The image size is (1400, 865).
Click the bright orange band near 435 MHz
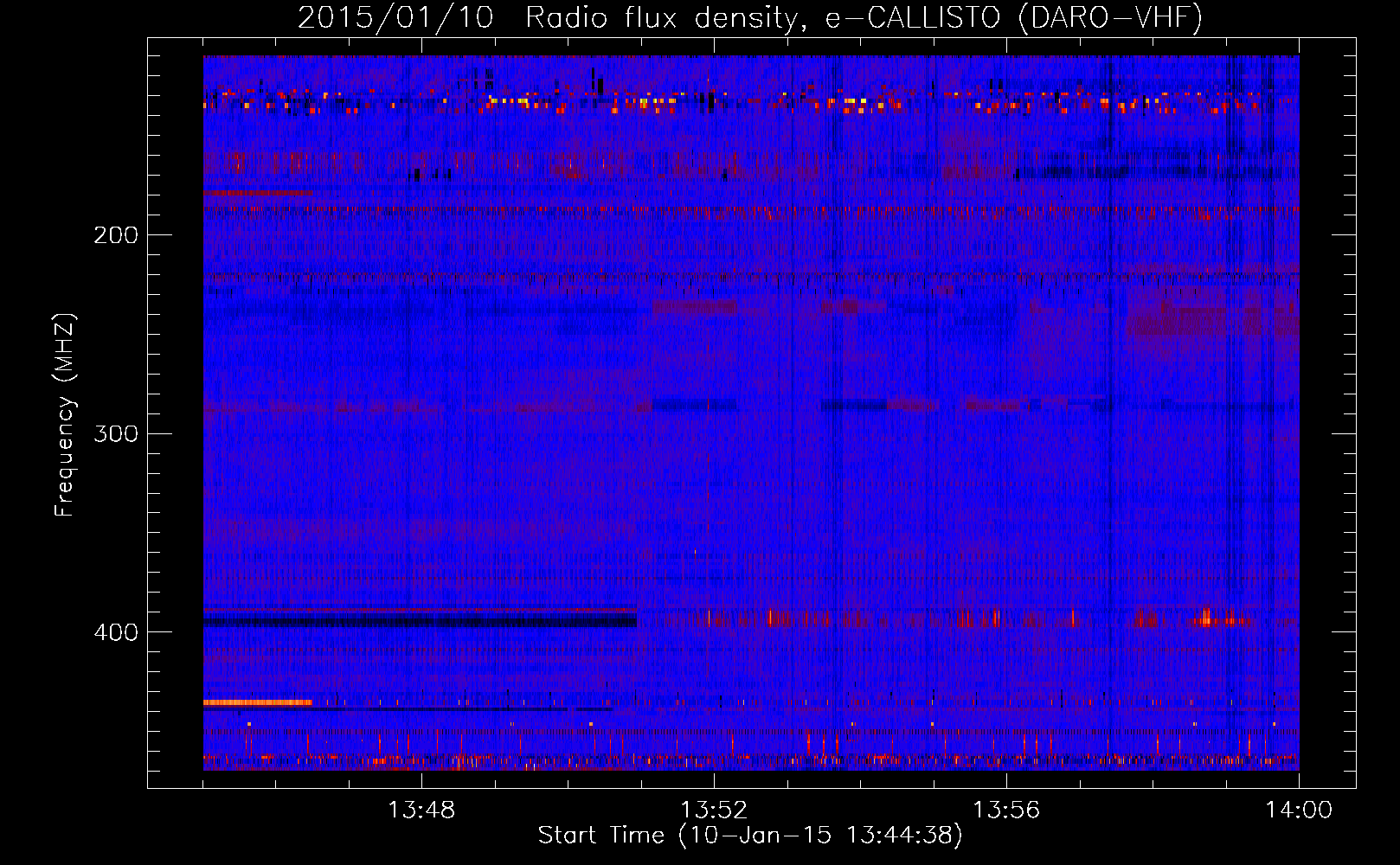[x=258, y=702]
